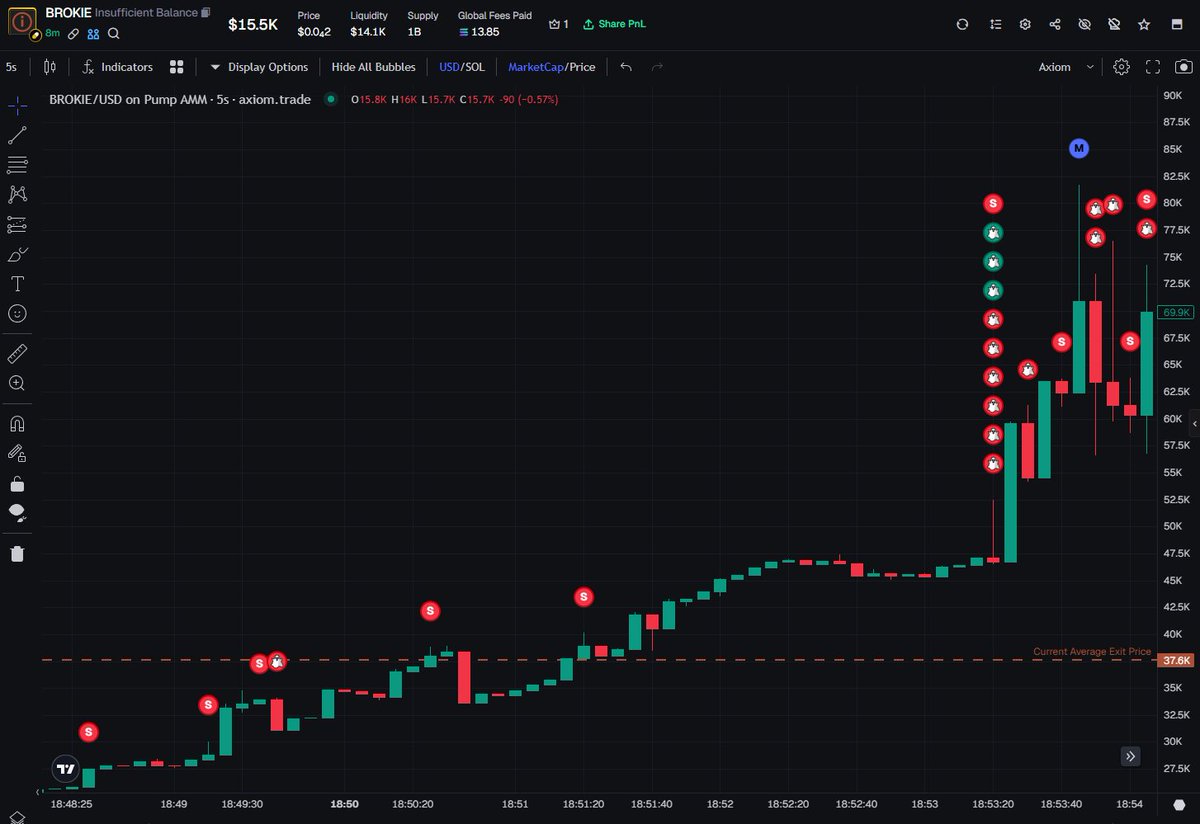Share the token via share icon
Viewport: 1200px width, 824px height.
click(1055, 24)
